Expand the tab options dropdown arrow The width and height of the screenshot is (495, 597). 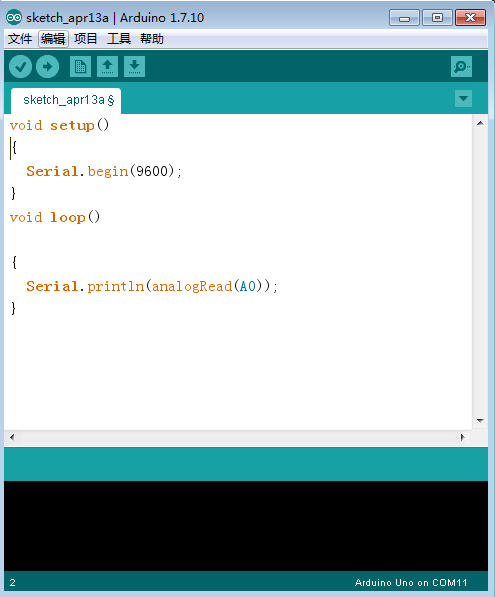pyautogui.click(x=463, y=99)
